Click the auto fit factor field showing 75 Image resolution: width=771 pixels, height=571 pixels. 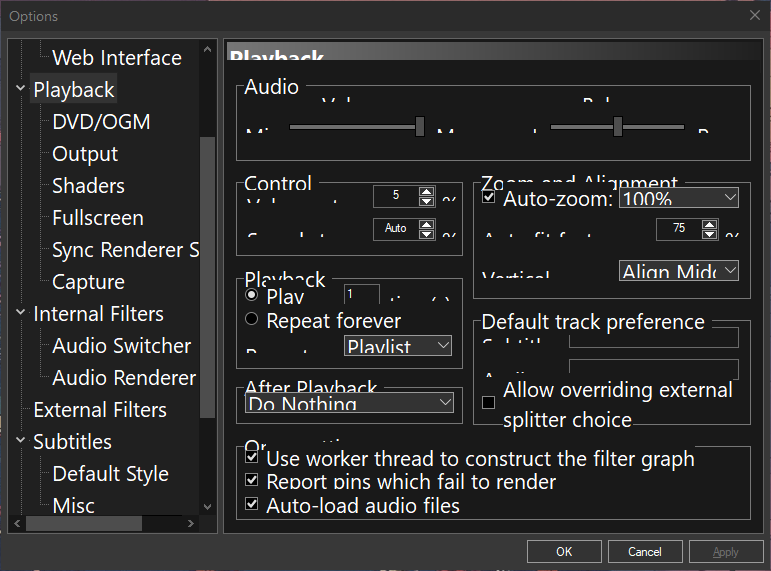point(679,229)
